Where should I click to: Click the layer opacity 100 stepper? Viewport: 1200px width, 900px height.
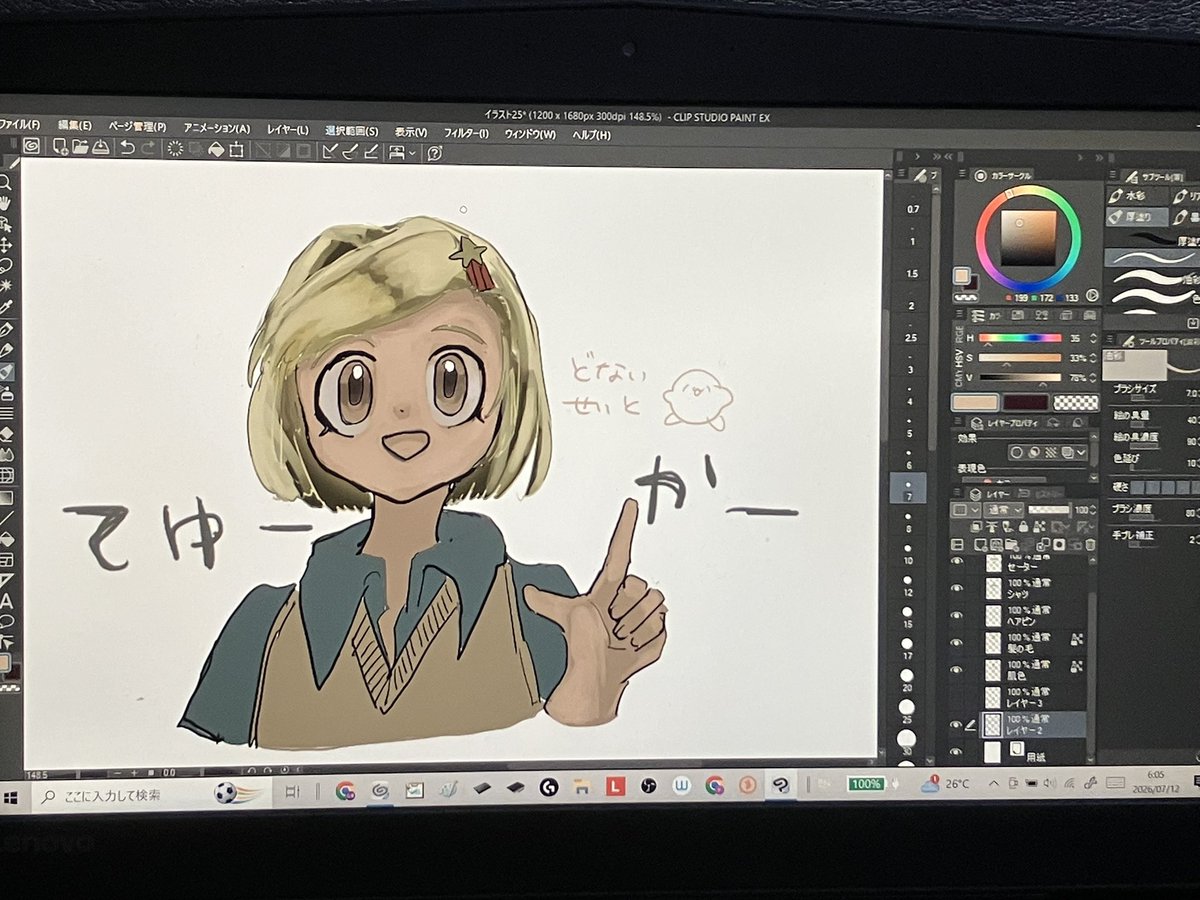click(1091, 510)
